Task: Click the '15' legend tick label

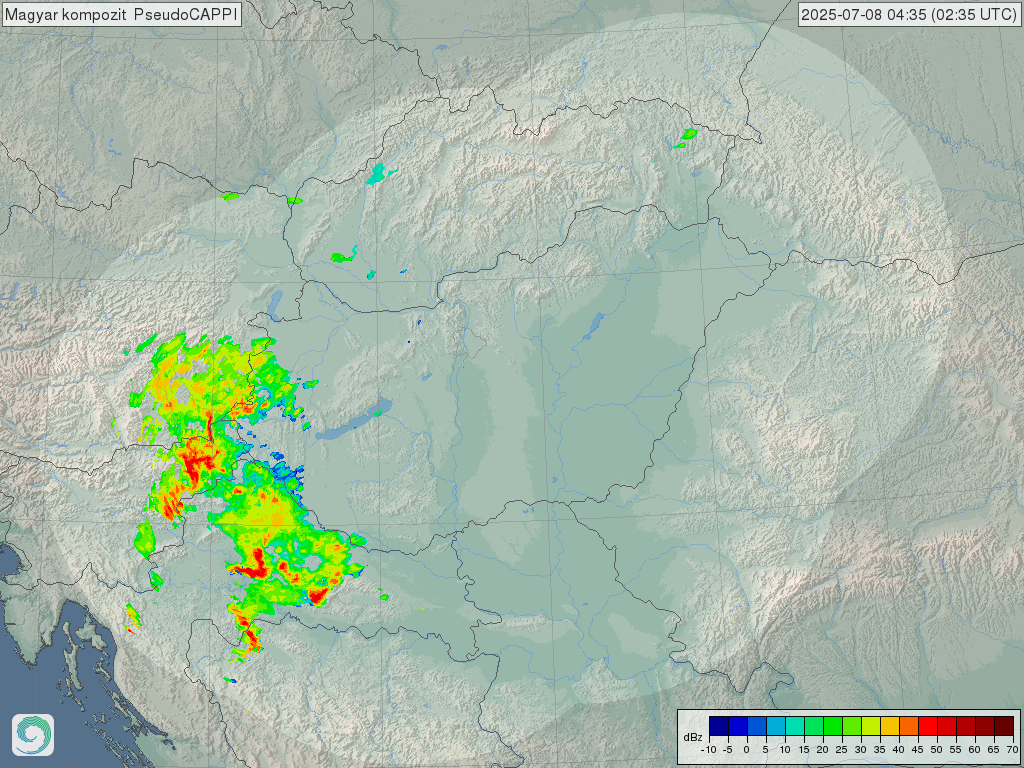Action: pyautogui.click(x=804, y=750)
